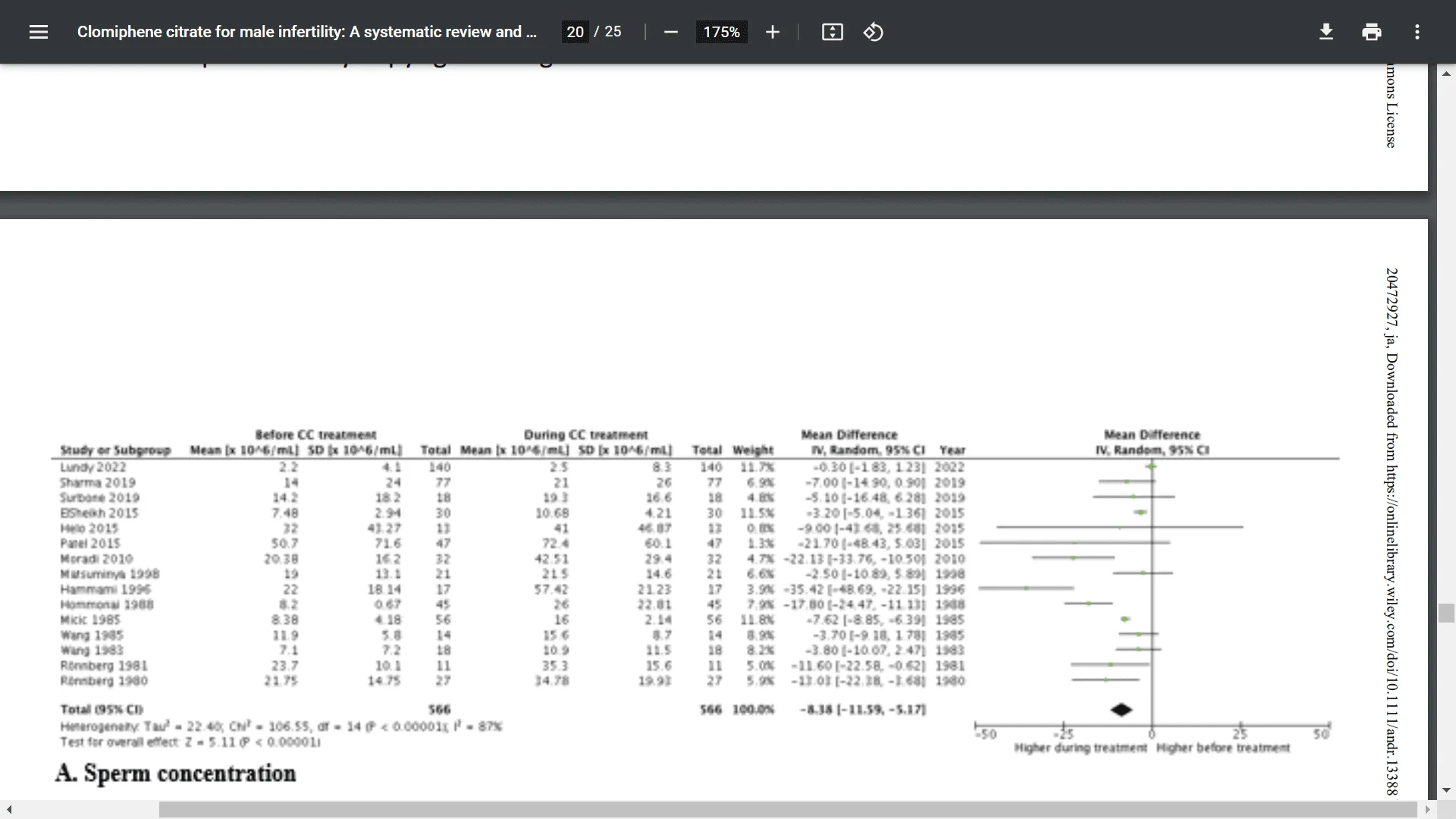Click the vertical scrollbar up arrow
This screenshot has height=819, width=1456.
point(1446,74)
